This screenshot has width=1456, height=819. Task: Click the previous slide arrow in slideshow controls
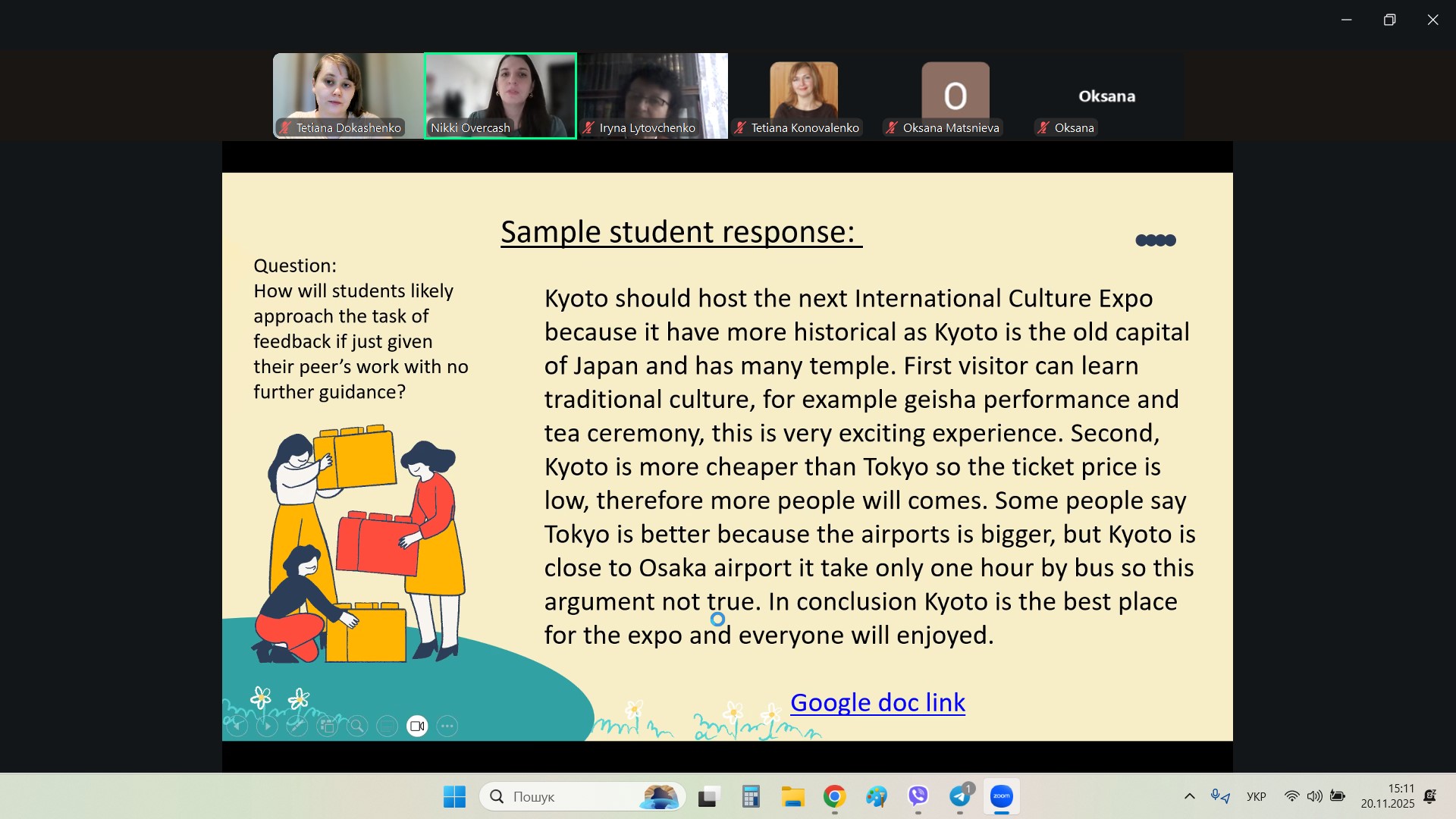click(237, 726)
